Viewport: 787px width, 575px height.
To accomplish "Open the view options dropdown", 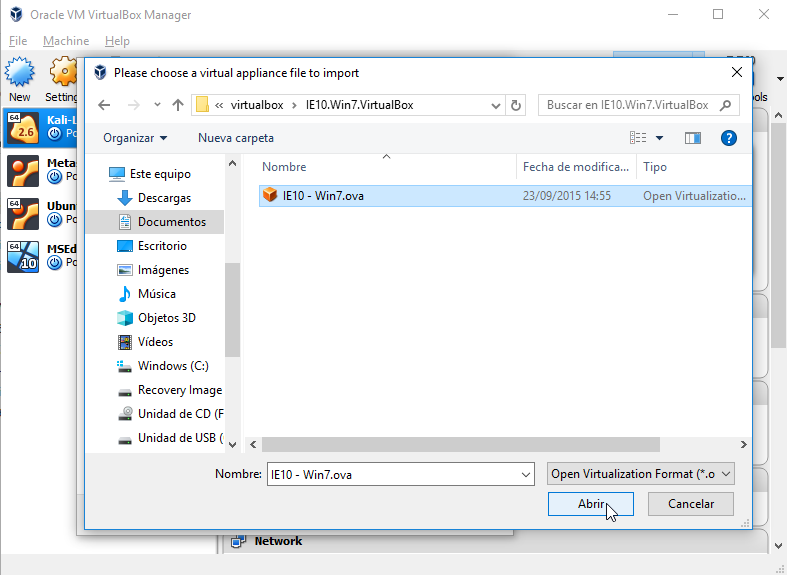I will pos(659,138).
